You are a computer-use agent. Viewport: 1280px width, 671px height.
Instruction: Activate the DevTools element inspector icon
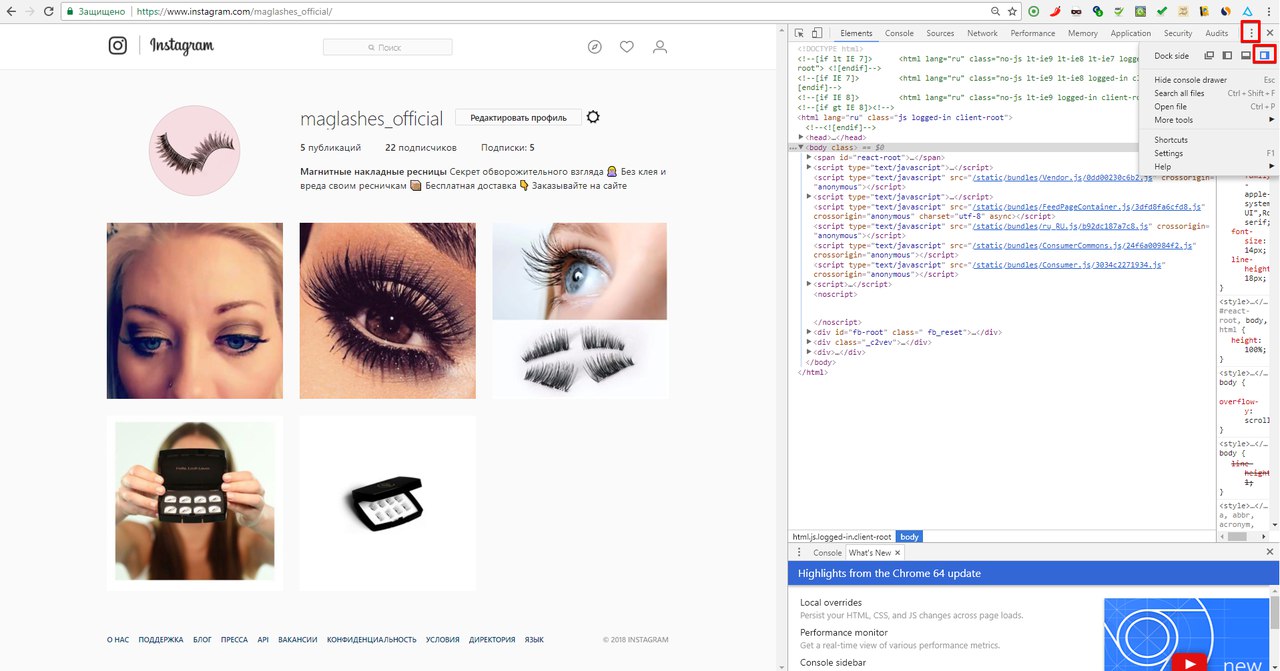[x=800, y=33]
